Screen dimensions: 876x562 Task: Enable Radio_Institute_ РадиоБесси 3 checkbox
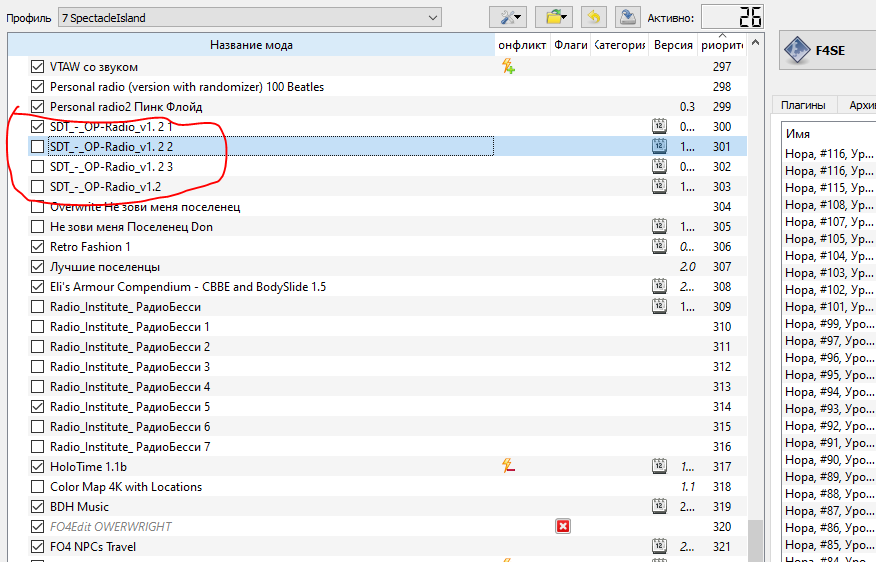[38, 367]
